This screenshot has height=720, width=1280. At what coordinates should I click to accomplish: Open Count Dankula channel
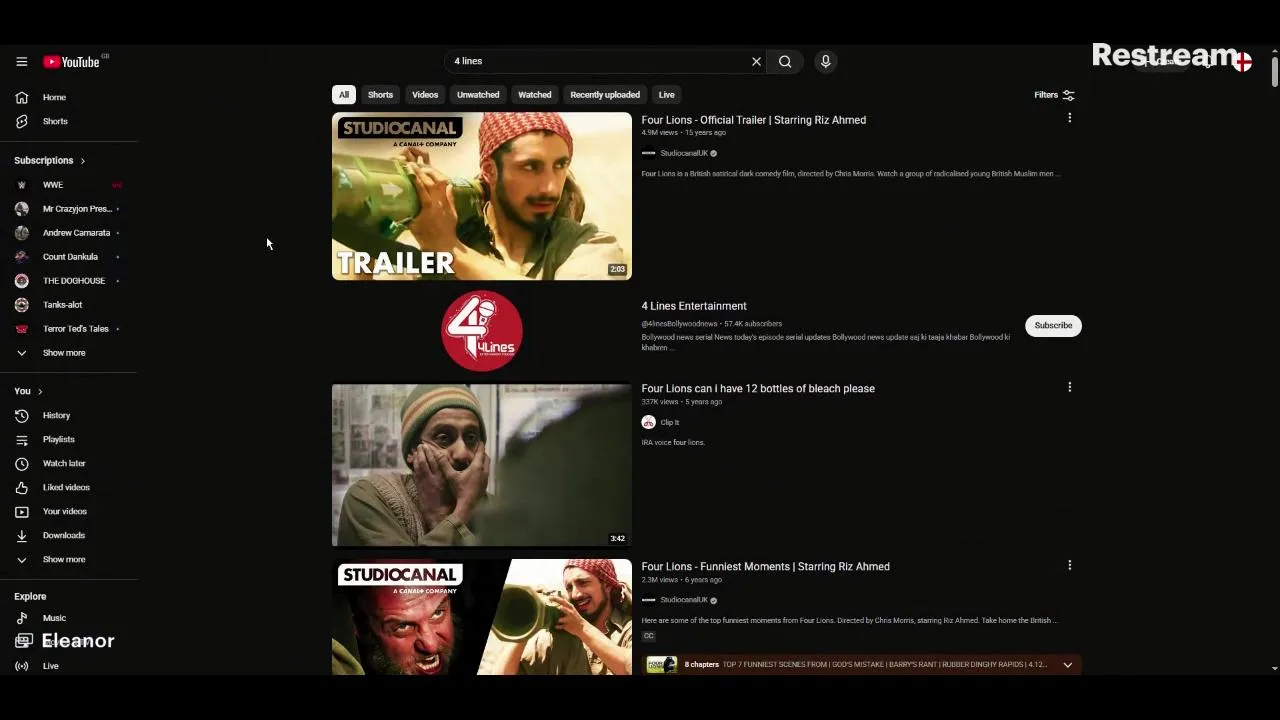click(68, 257)
